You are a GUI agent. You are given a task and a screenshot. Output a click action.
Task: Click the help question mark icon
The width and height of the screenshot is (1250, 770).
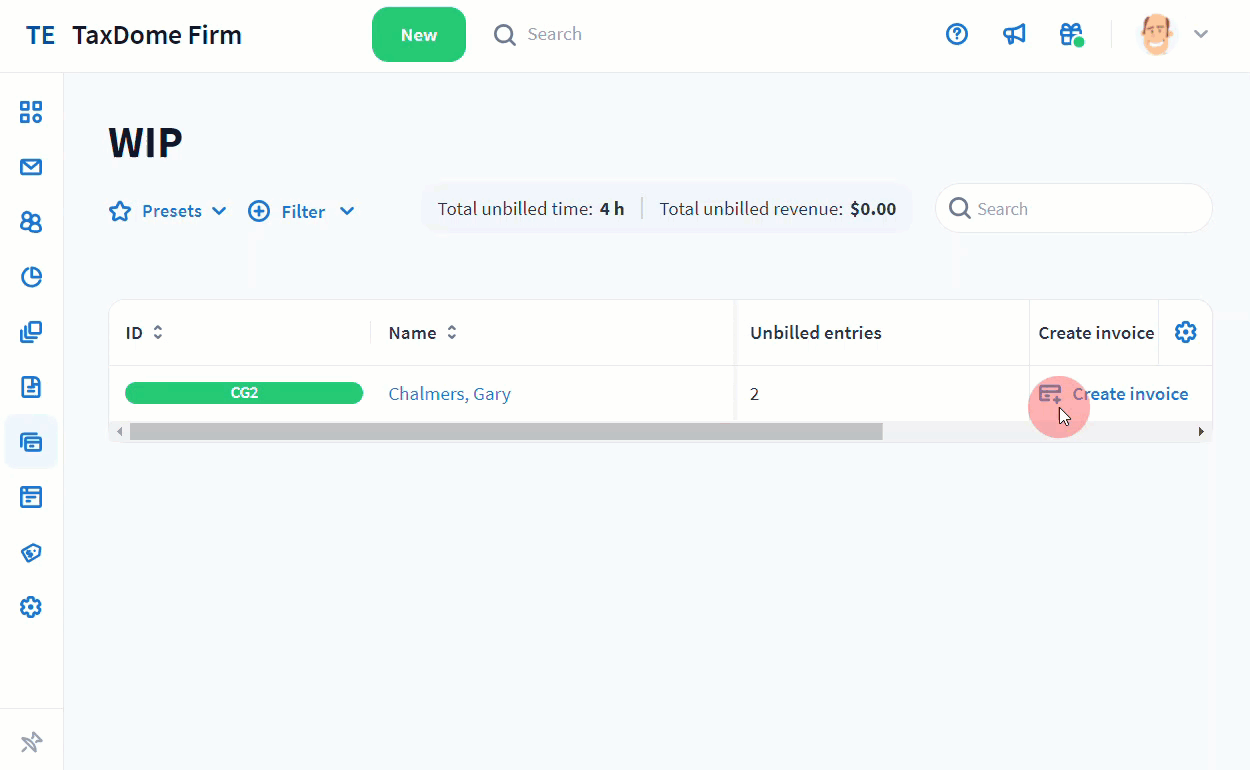click(957, 35)
